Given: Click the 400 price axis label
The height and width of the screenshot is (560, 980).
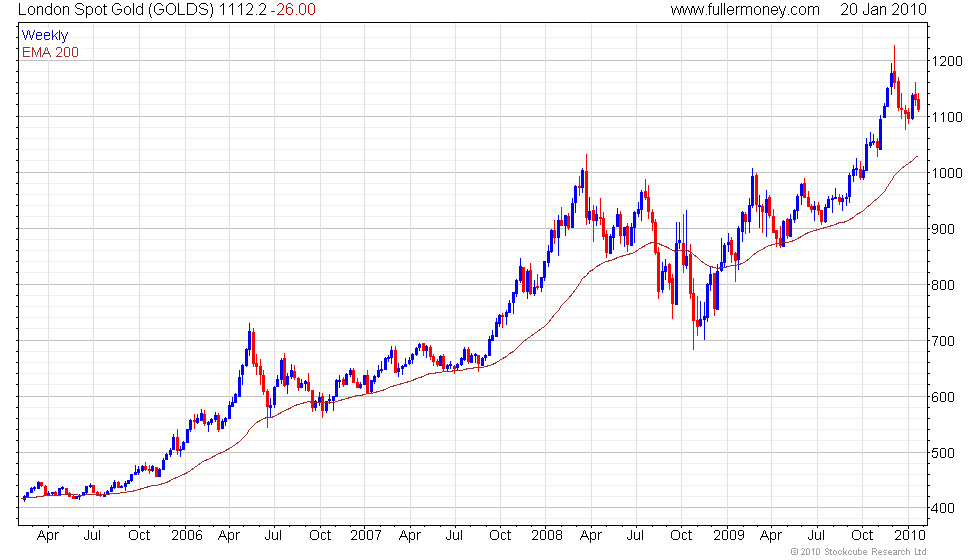Looking at the screenshot, I should (943, 508).
